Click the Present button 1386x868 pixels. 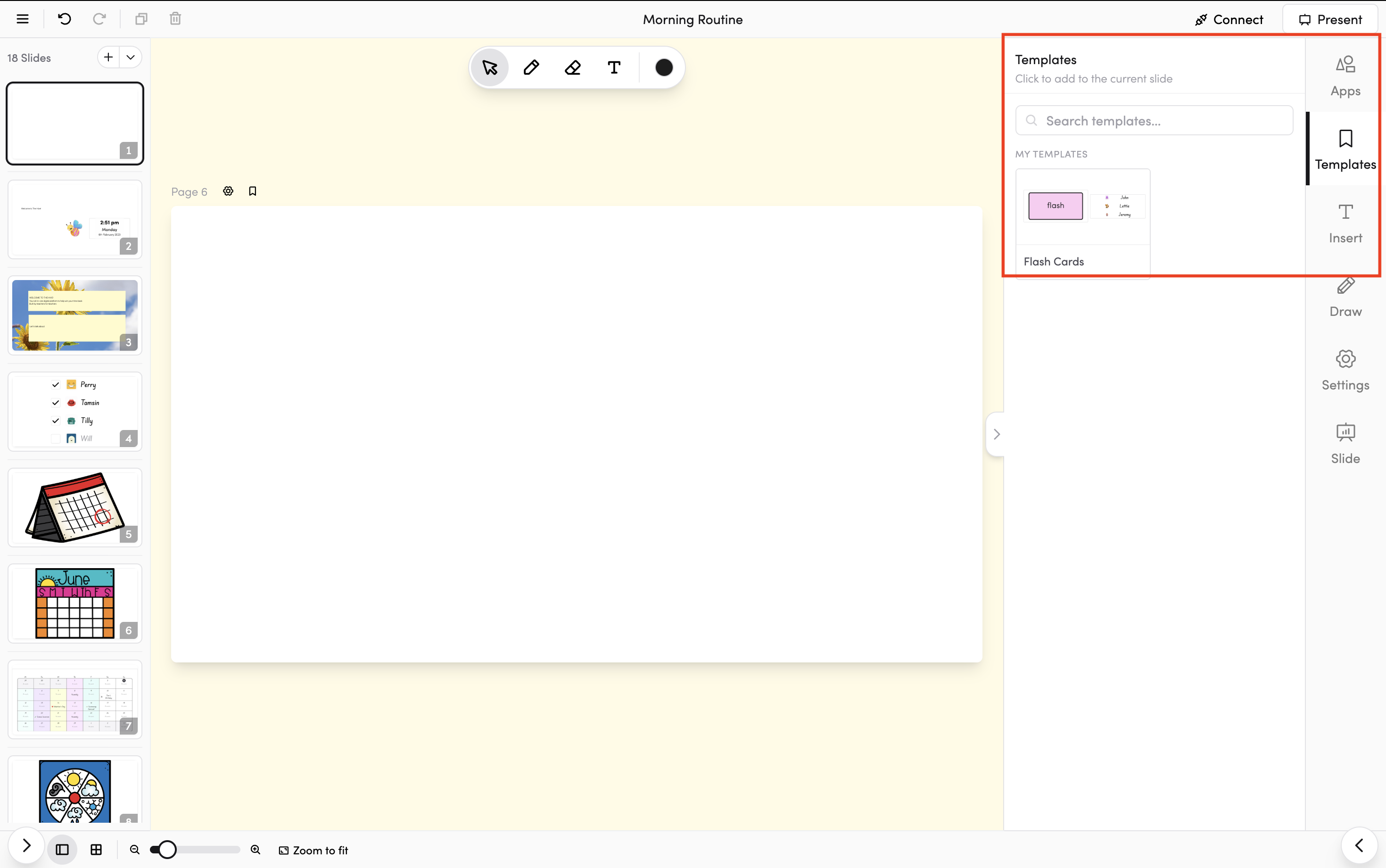pyautogui.click(x=1330, y=19)
